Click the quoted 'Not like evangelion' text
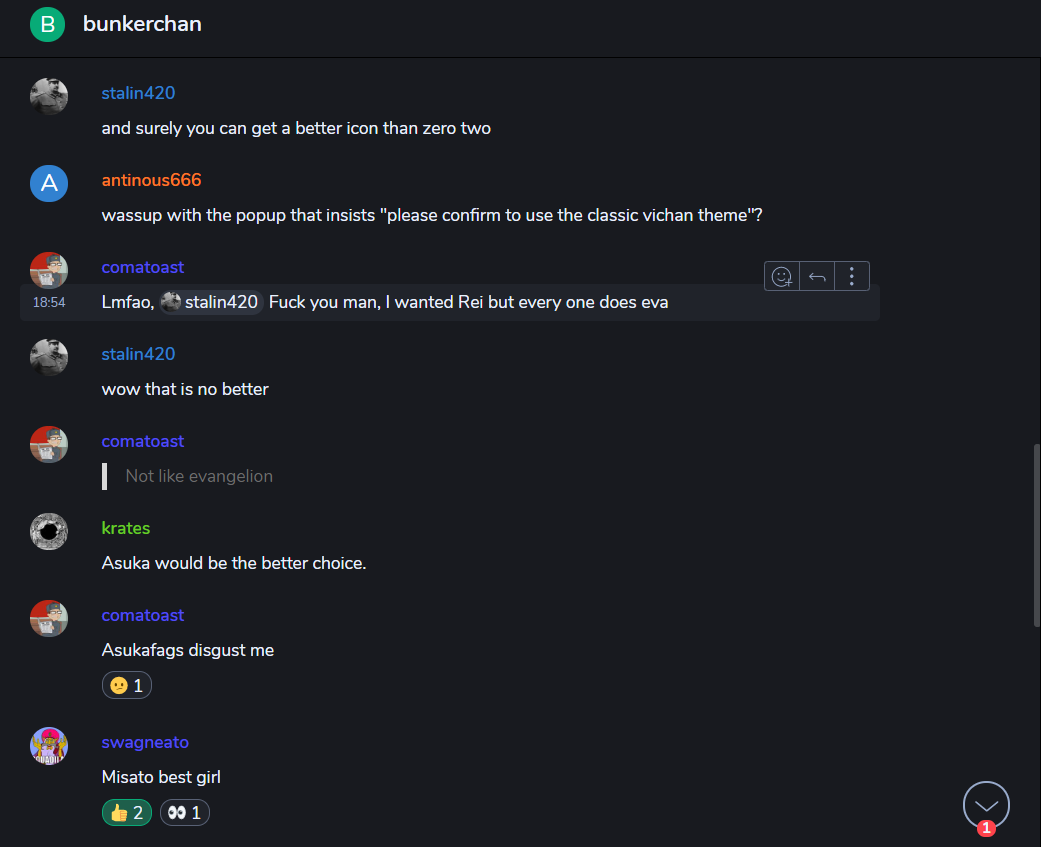The height and width of the screenshot is (847, 1041). (199, 476)
